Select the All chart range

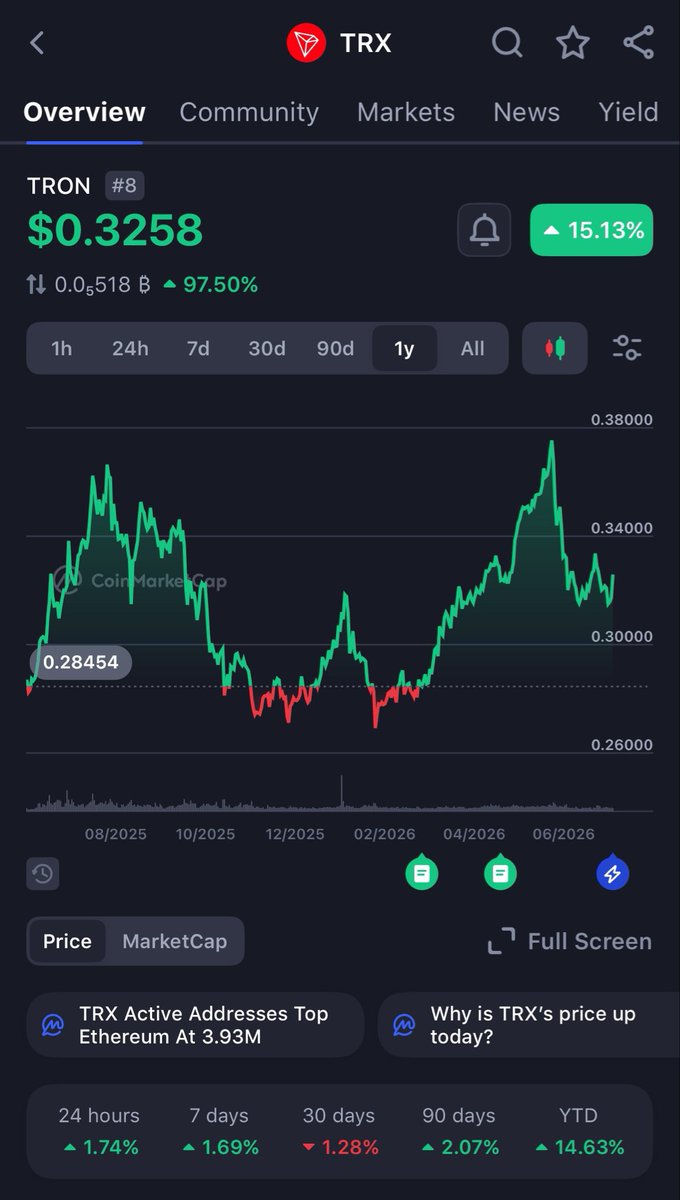(x=472, y=348)
